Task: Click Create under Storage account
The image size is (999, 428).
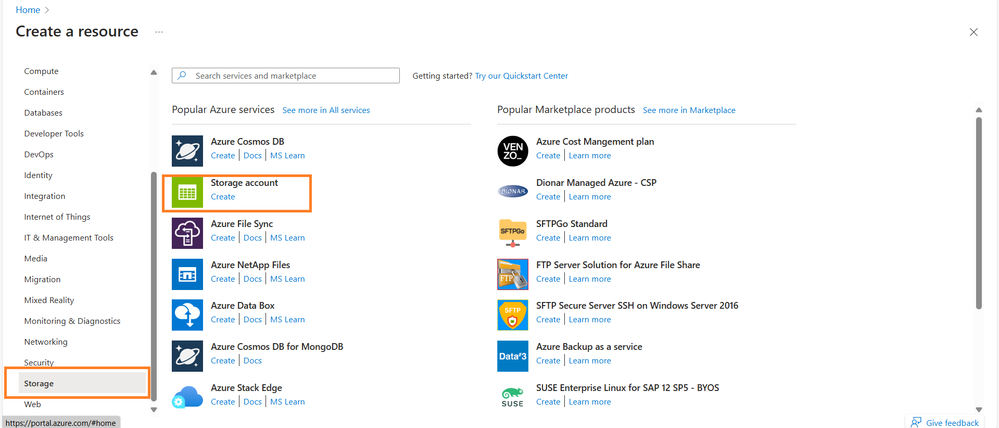Action: [x=223, y=197]
